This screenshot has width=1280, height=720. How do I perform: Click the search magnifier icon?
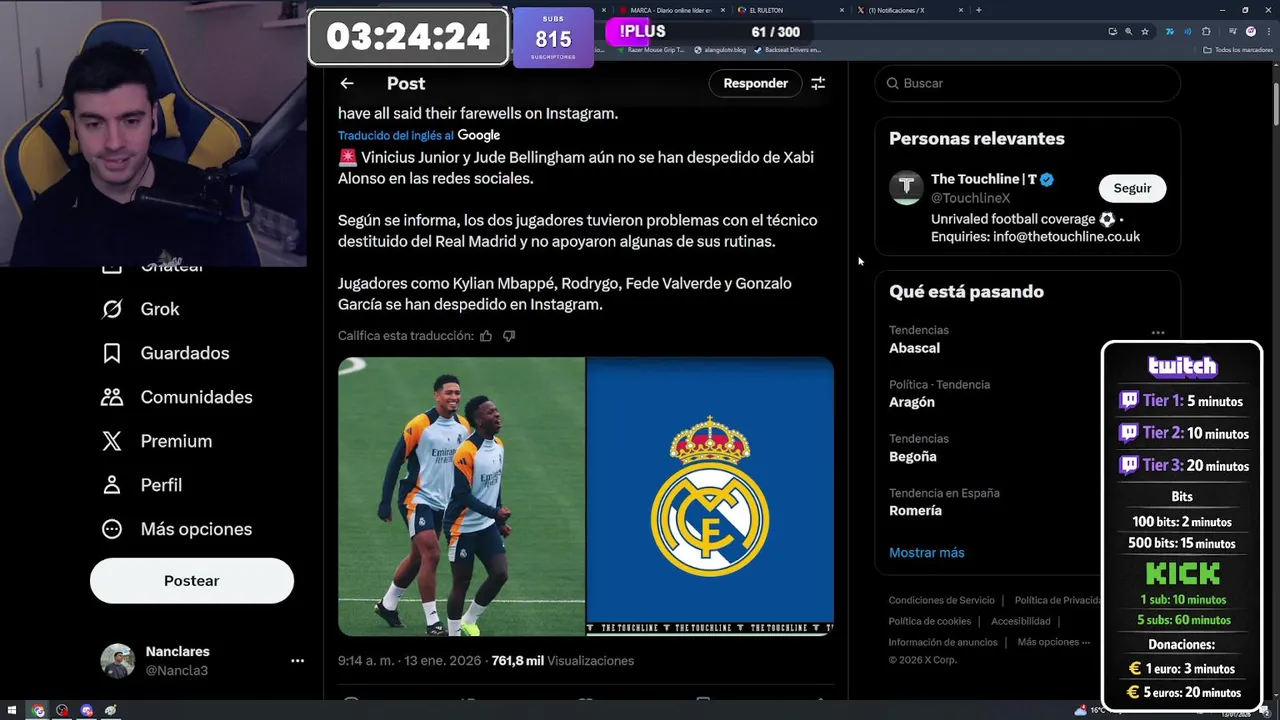(x=892, y=83)
